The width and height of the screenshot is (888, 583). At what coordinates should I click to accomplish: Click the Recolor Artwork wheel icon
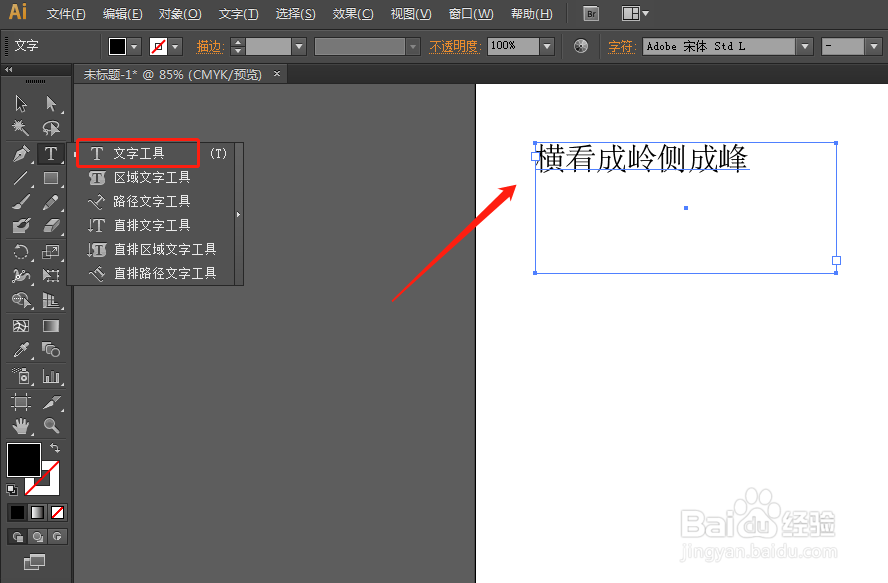click(x=580, y=46)
